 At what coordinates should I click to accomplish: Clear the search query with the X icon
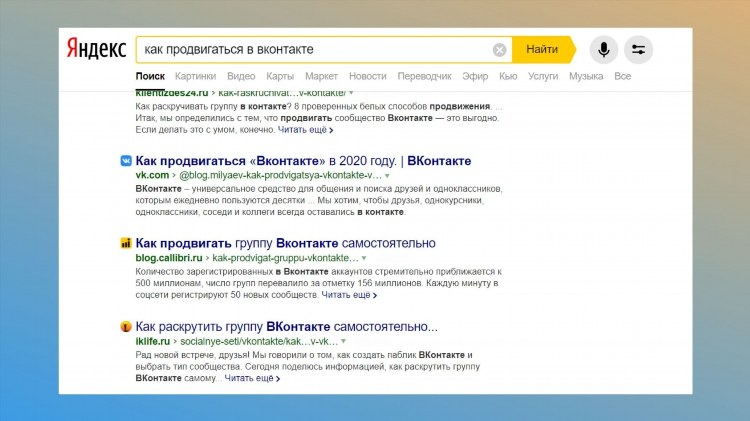tap(499, 50)
